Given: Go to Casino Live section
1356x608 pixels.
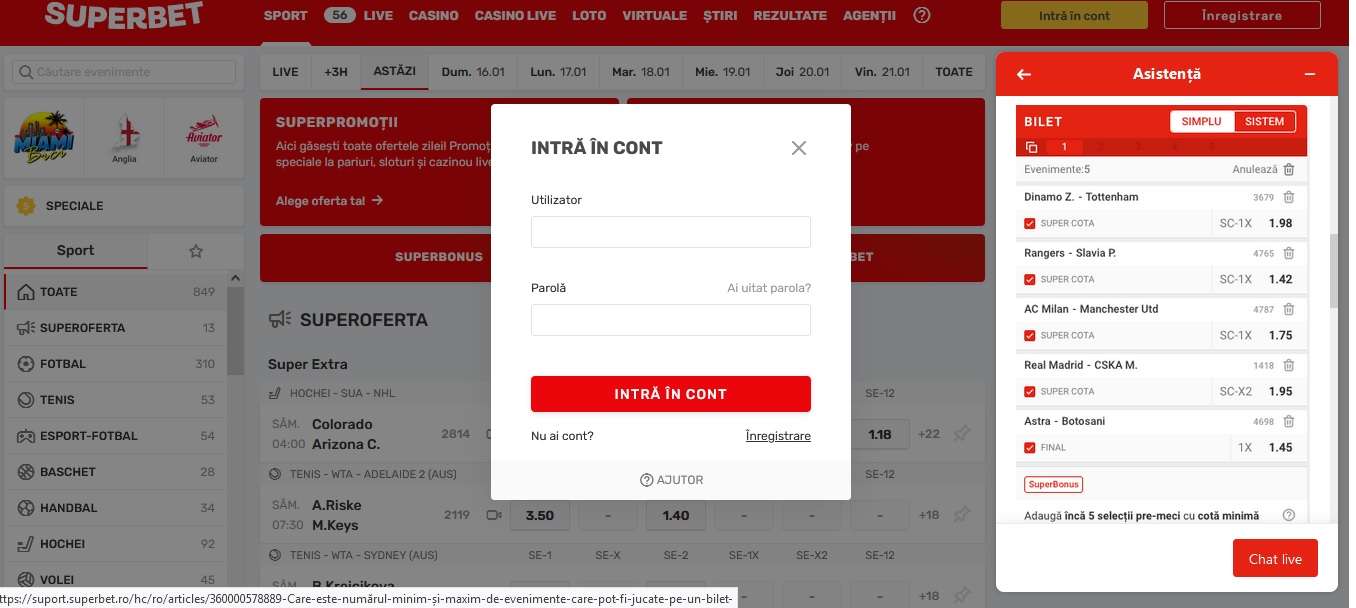Looking at the screenshot, I should (515, 16).
